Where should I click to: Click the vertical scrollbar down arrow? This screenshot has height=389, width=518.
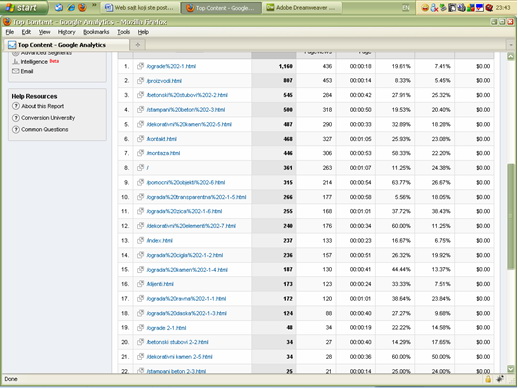[511, 368]
